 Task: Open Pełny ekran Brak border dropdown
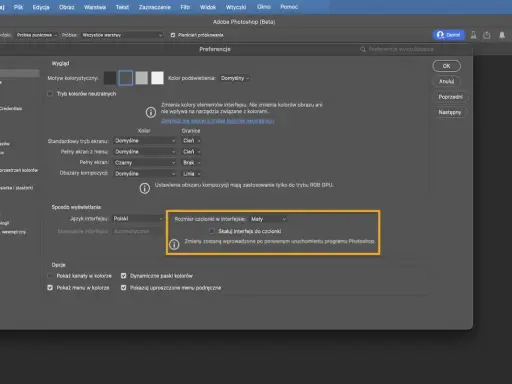click(x=191, y=163)
